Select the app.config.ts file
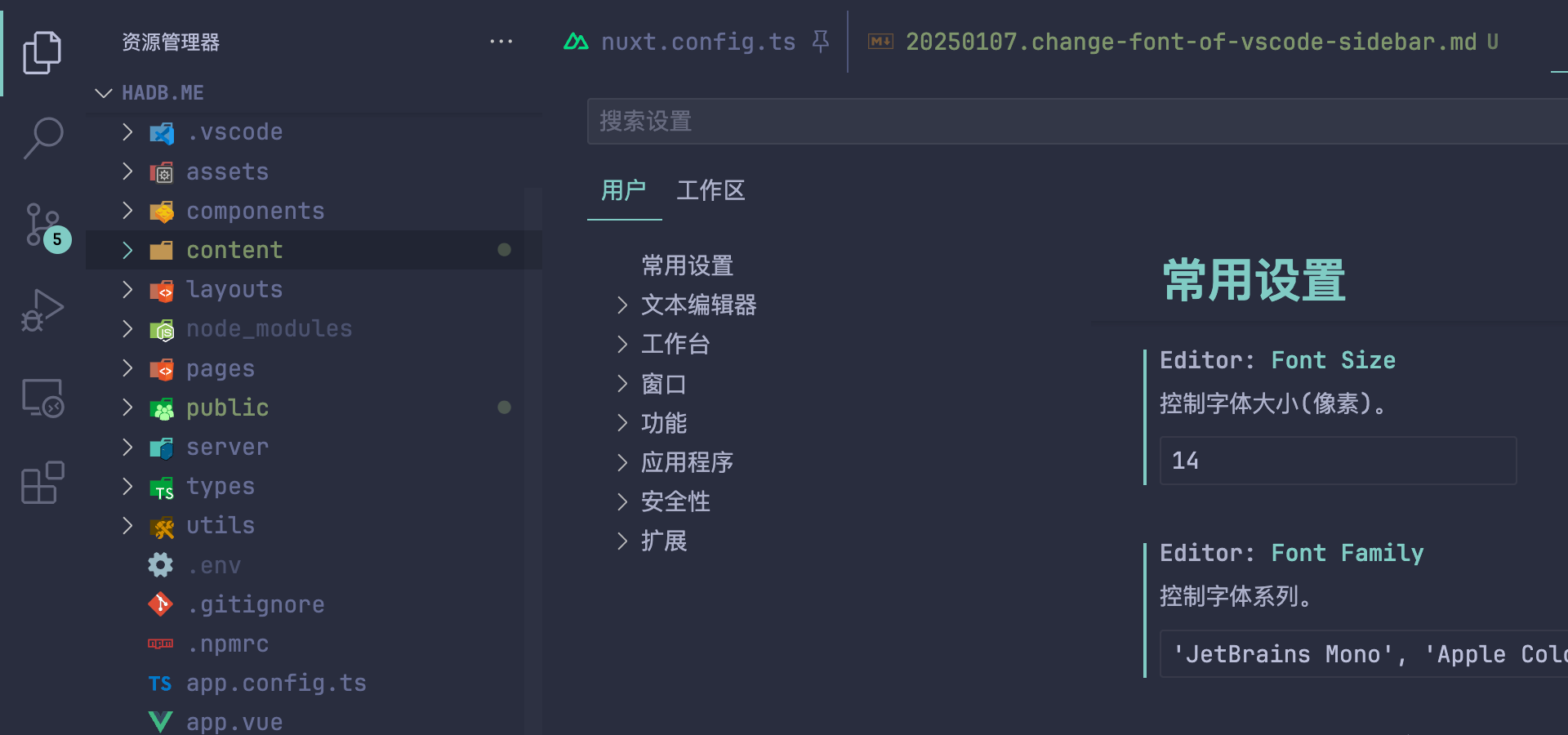1568x735 pixels. (276, 683)
